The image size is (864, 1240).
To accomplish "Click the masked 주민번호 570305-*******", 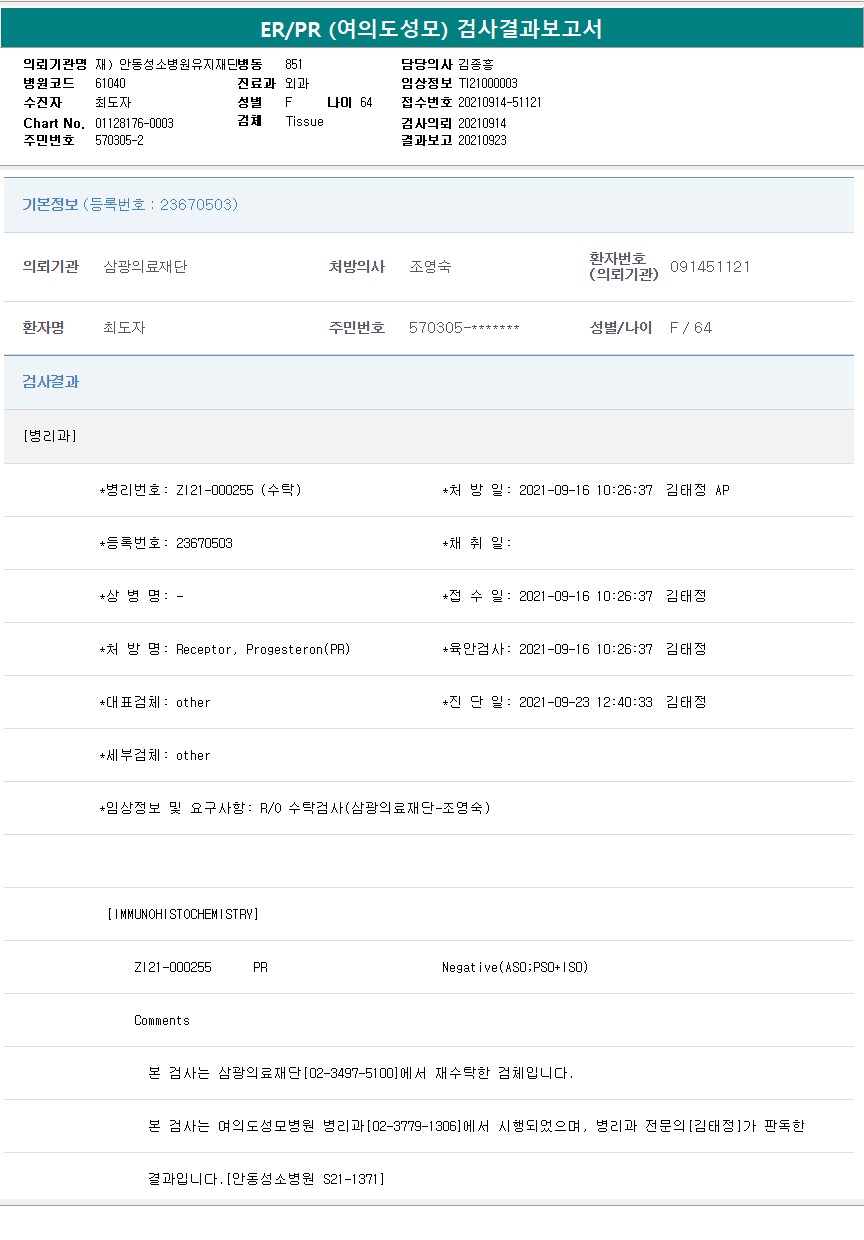I will point(464,328).
